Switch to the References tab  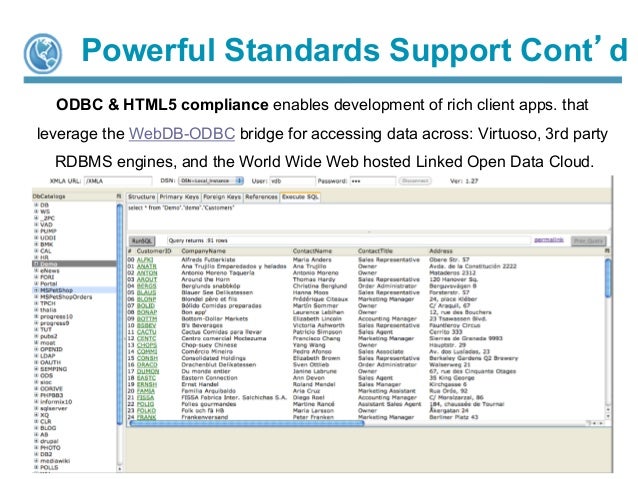[x=261, y=197]
